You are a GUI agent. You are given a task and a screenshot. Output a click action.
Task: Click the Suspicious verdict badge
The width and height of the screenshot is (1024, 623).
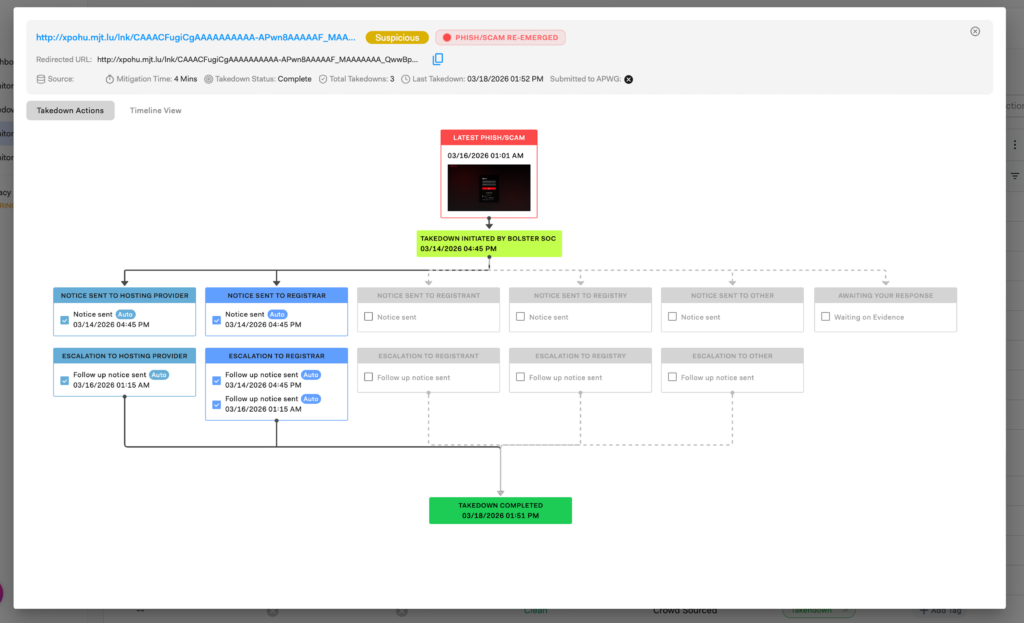[x=397, y=35]
